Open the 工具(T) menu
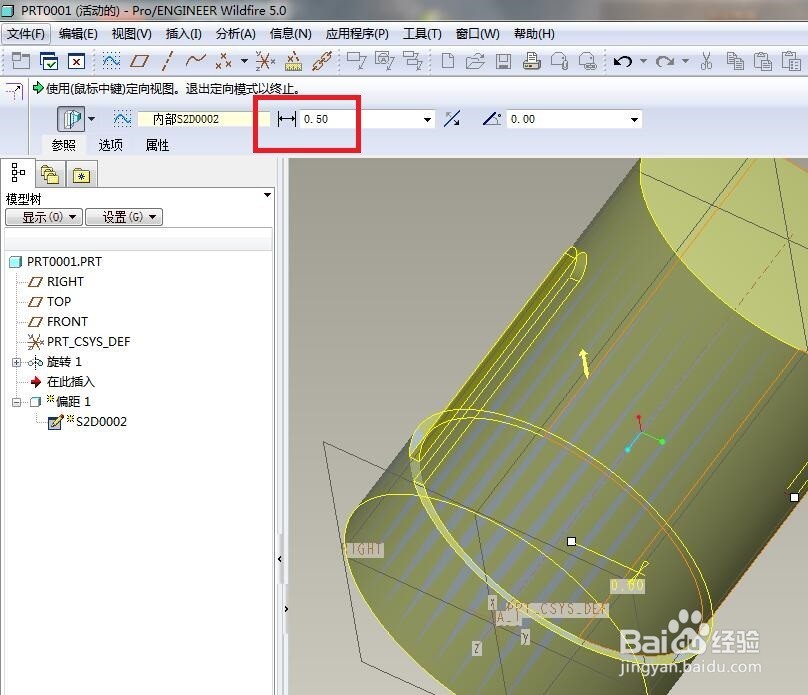Viewport: 808px width, 695px height. pyautogui.click(x=422, y=34)
